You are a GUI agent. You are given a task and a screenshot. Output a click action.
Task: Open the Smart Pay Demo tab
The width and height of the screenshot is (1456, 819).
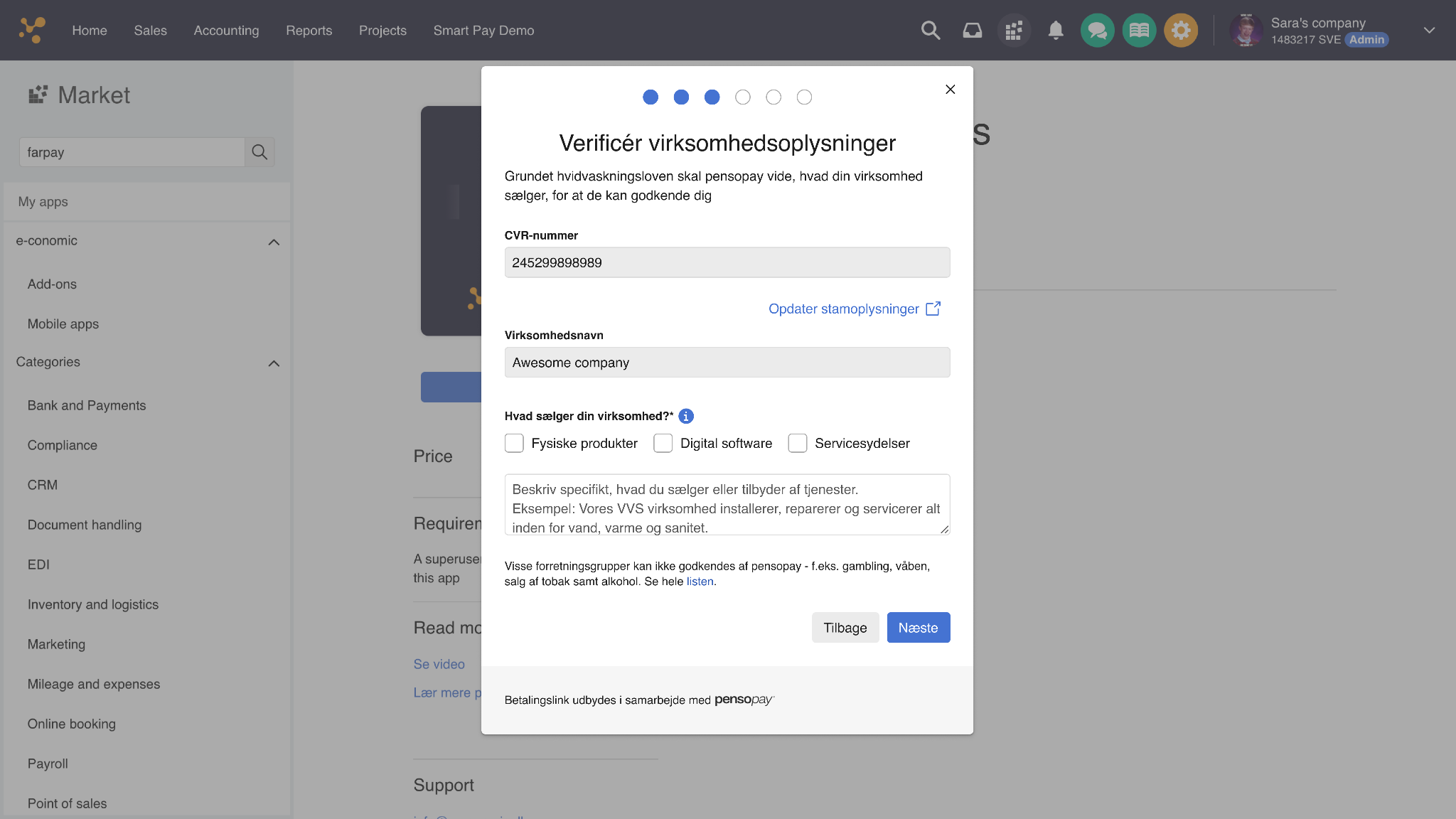point(483,30)
